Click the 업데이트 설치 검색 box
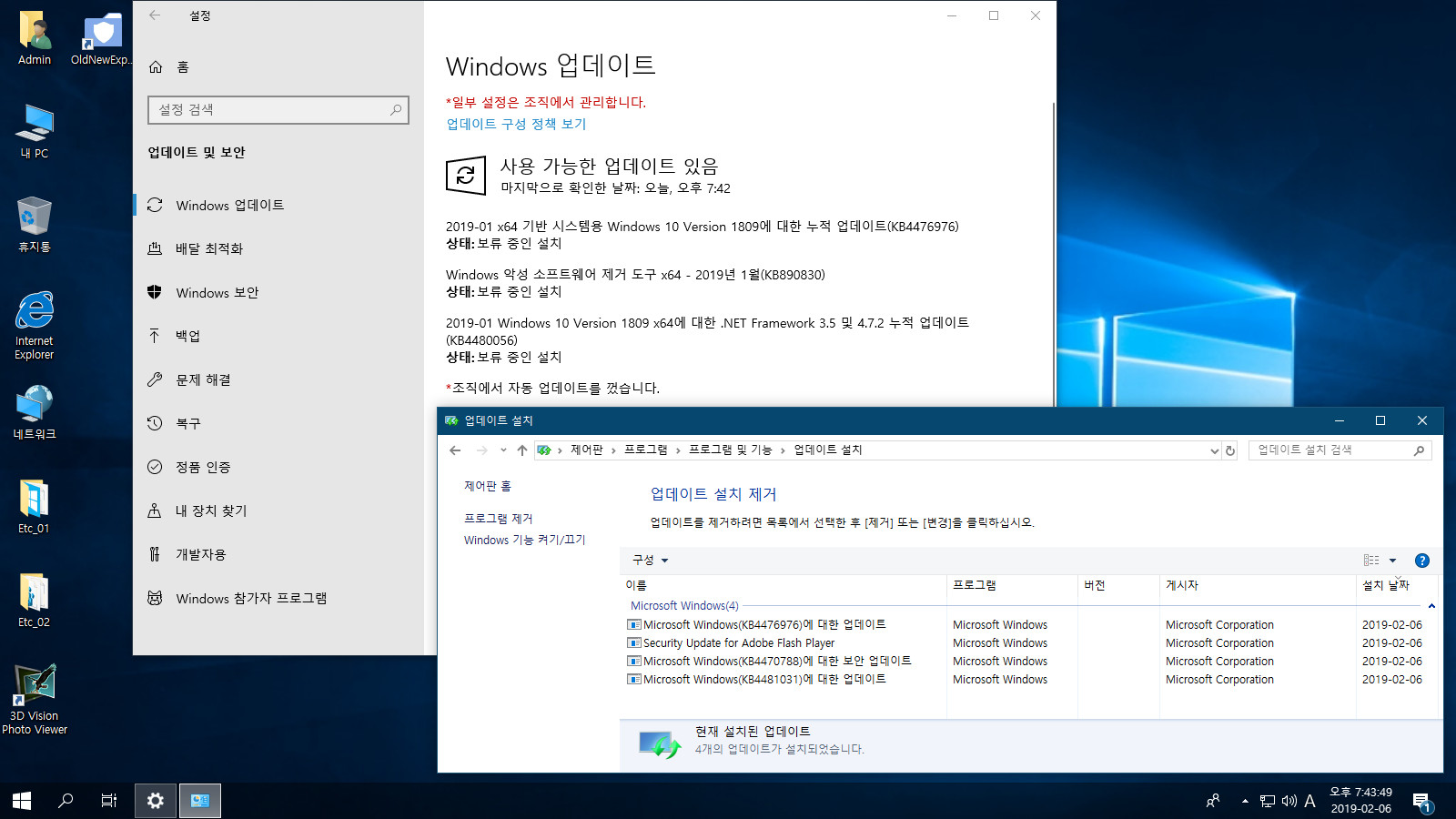 point(1340,450)
